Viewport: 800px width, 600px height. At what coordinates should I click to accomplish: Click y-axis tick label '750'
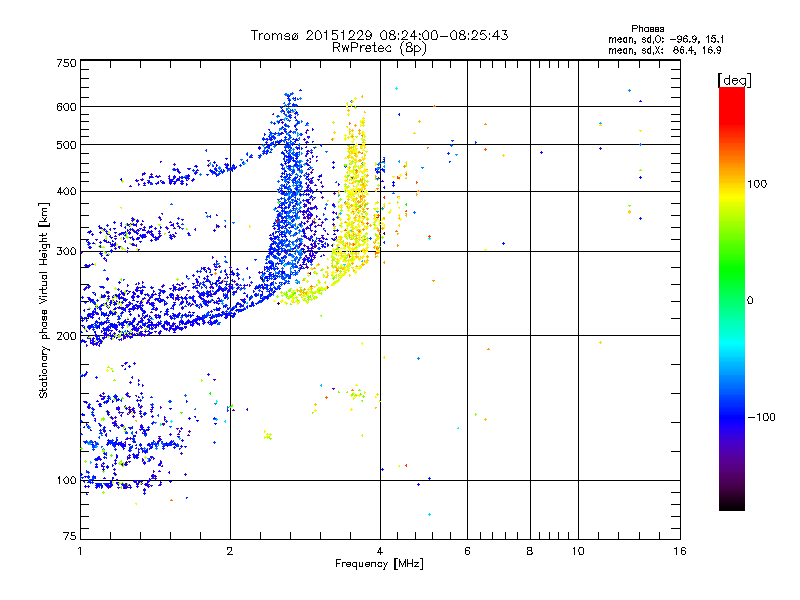point(66,63)
